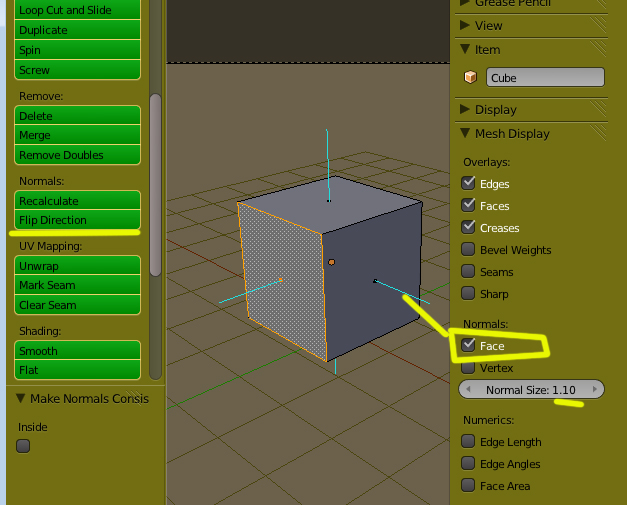Enable Sharp overlay checkbox

[468, 293]
